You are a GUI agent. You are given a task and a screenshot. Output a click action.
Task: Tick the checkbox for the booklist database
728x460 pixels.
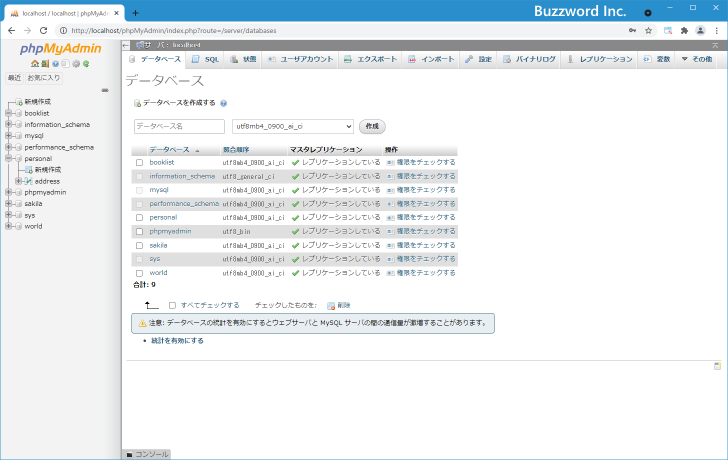(x=140, y=162)
